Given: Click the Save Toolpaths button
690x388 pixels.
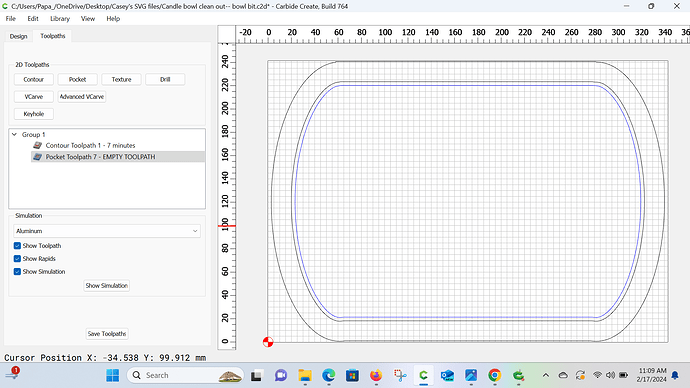Looking at the screenshot, I should 107,333.
